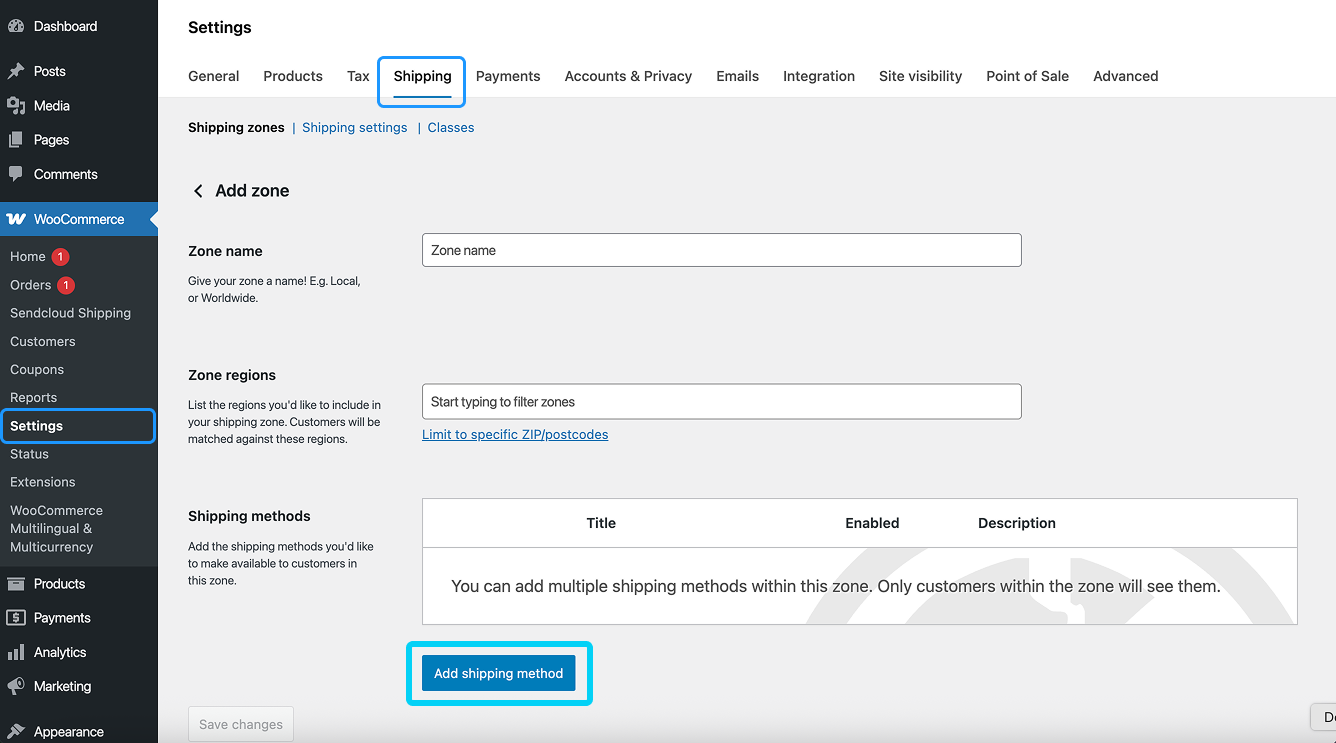Click Add shipping method button
This screenshot has width=1336, height=743.
pyautogui.click(x=499, y=673)
